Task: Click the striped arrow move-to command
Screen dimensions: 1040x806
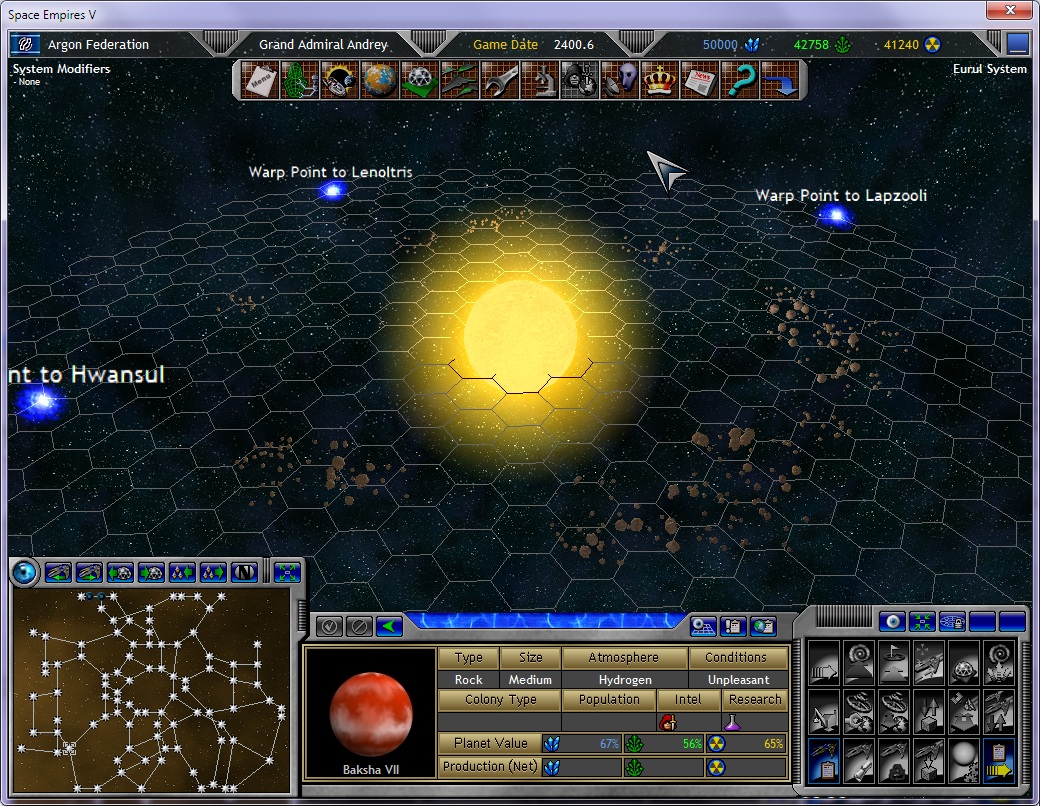Action: [x=824, y=663]
